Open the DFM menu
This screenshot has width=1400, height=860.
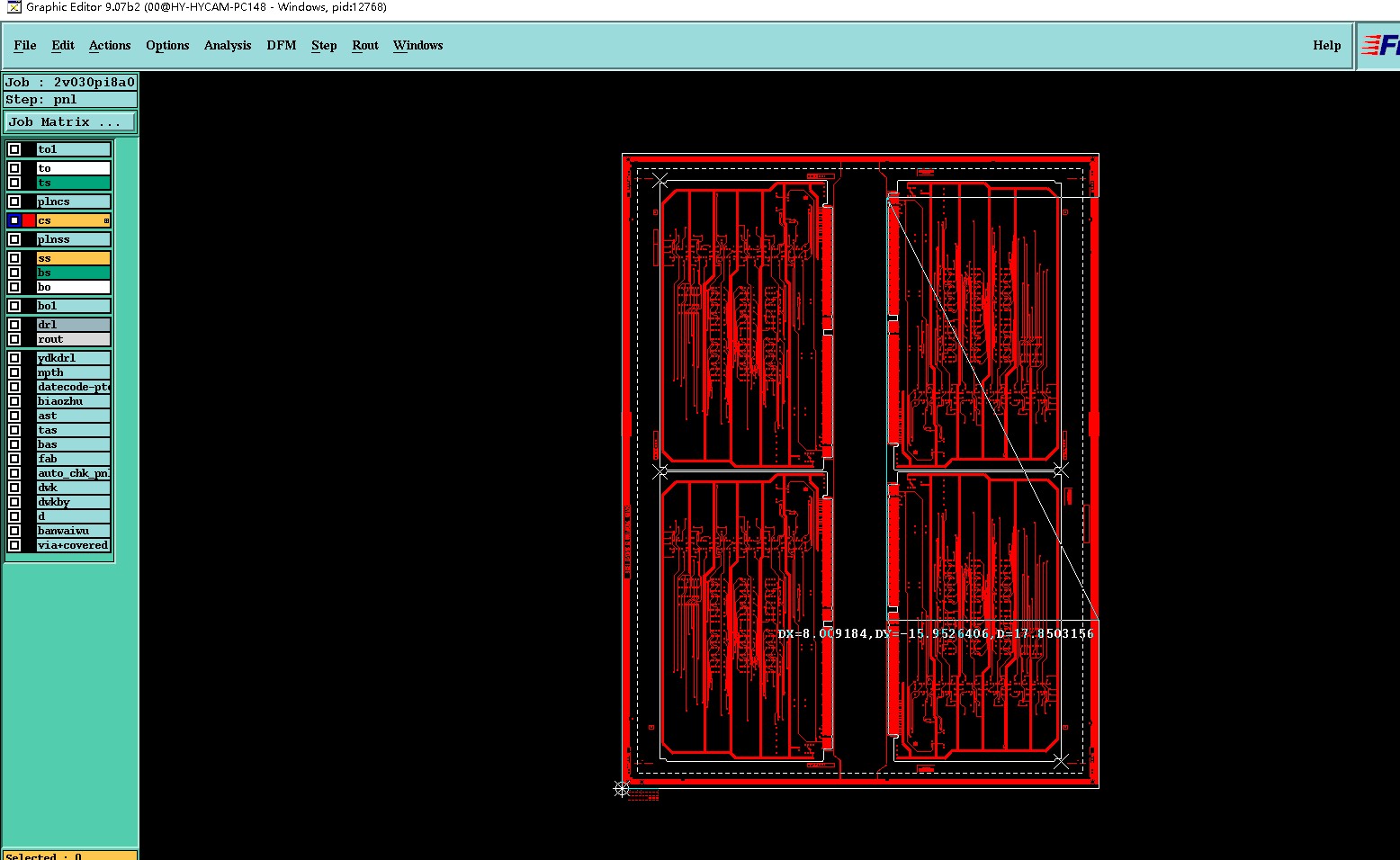(x=282, y=45)
